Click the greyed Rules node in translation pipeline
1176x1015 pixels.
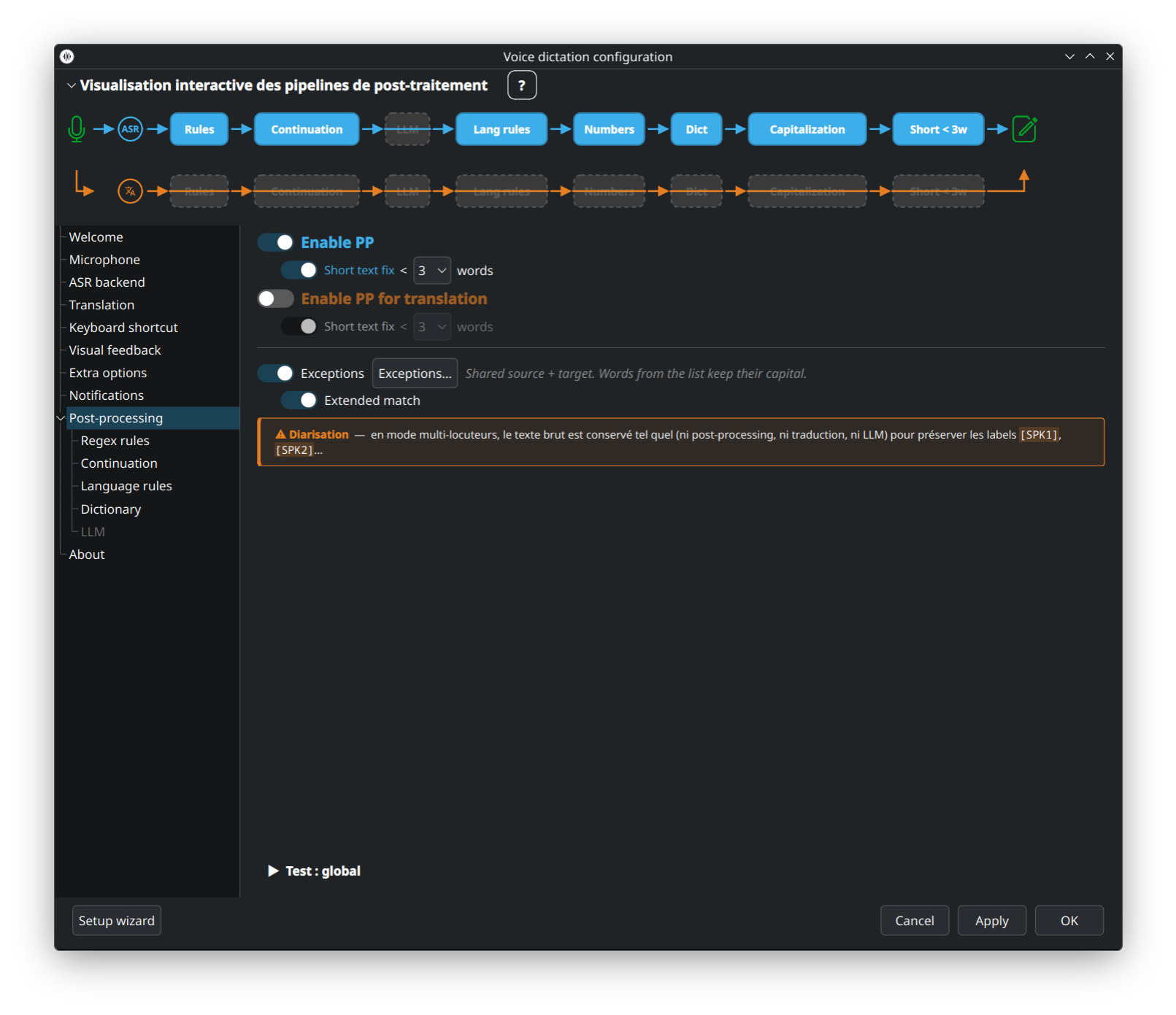[199, 191]
